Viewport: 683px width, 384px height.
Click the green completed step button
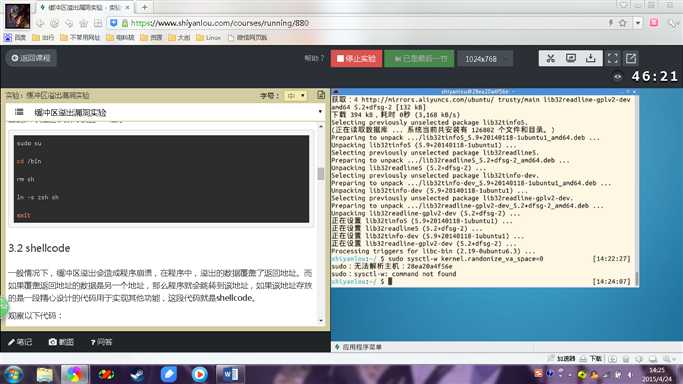pyautogui.click(x=419, y=58)
